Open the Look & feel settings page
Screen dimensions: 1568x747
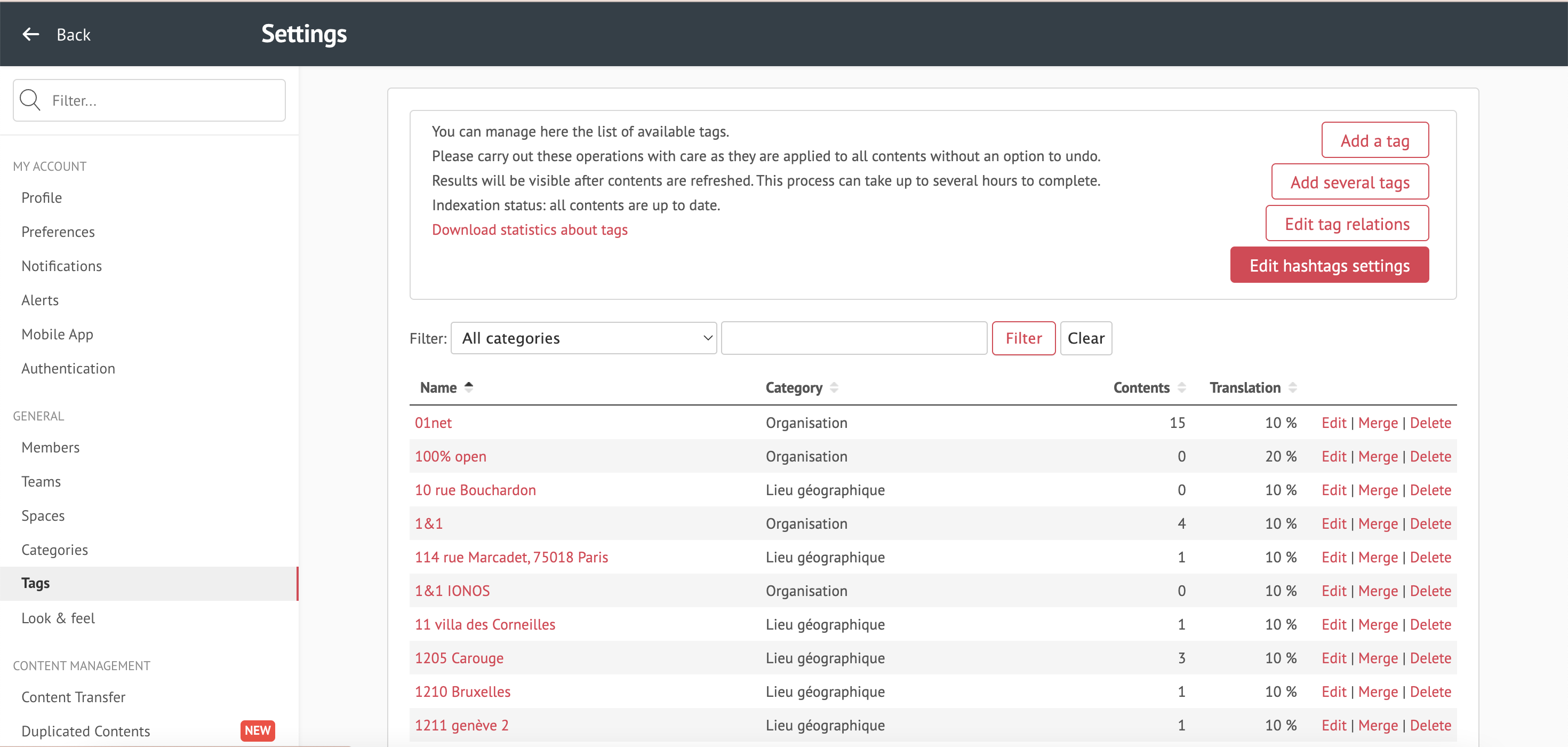point(59,618)
